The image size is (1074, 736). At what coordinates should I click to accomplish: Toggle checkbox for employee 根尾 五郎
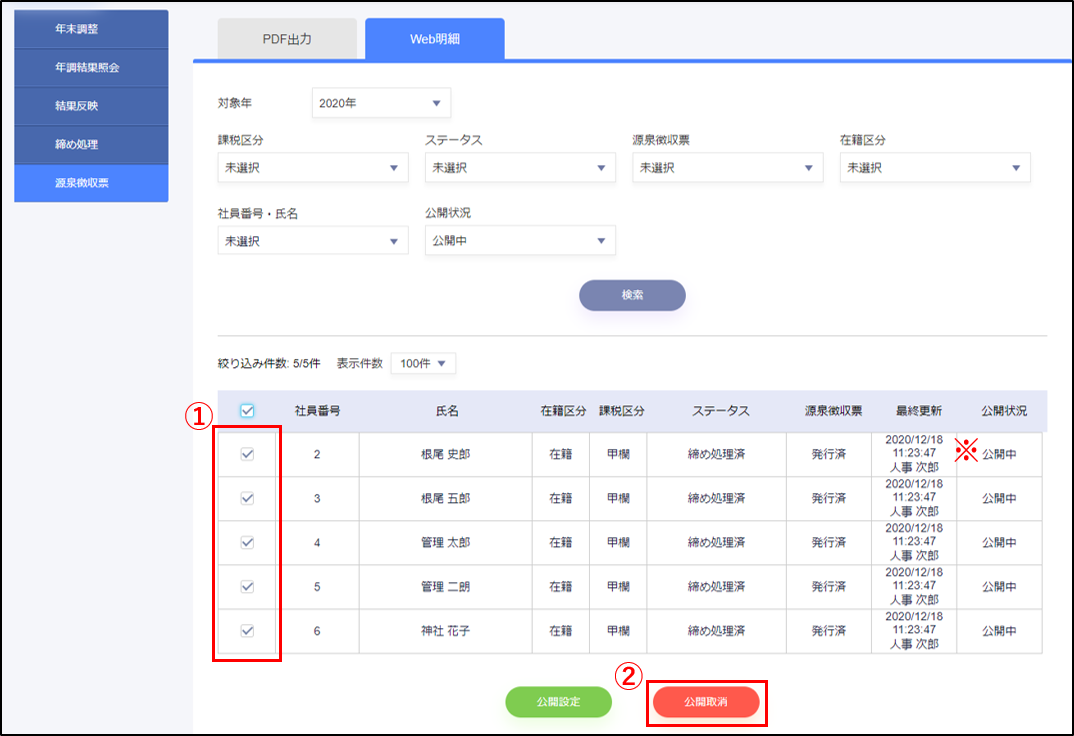point(247,499)
